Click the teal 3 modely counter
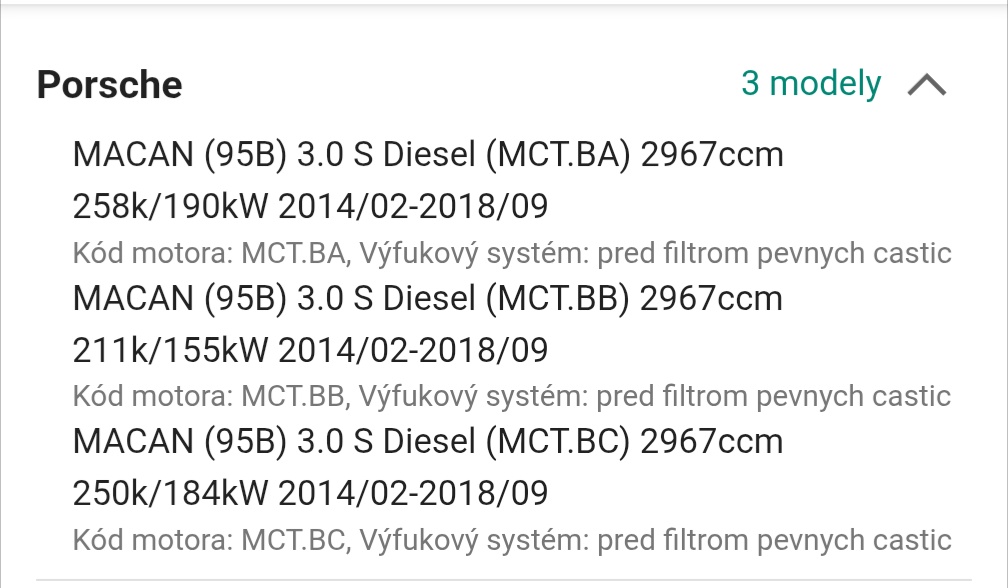The width and height of the screenshot is (1008, 588). coord(810,84)
